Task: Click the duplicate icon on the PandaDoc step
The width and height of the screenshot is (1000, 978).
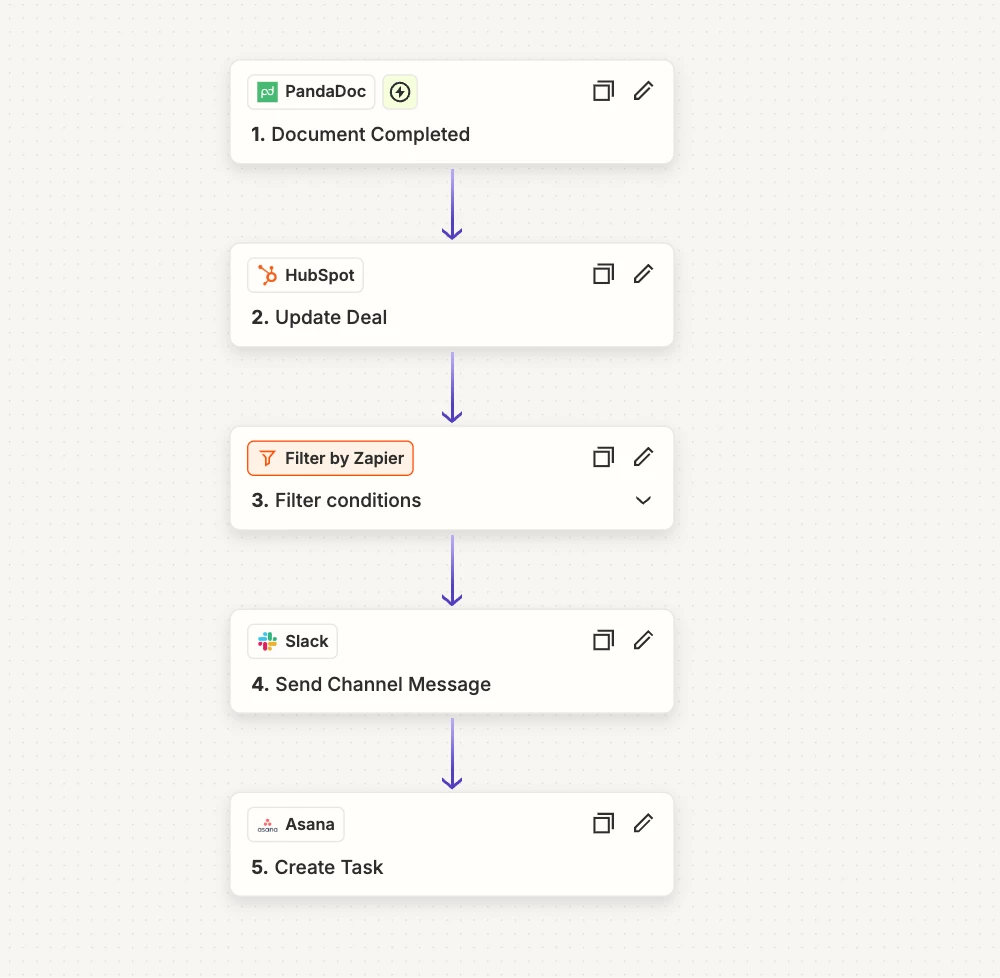Action: click(x=603, y=91)
